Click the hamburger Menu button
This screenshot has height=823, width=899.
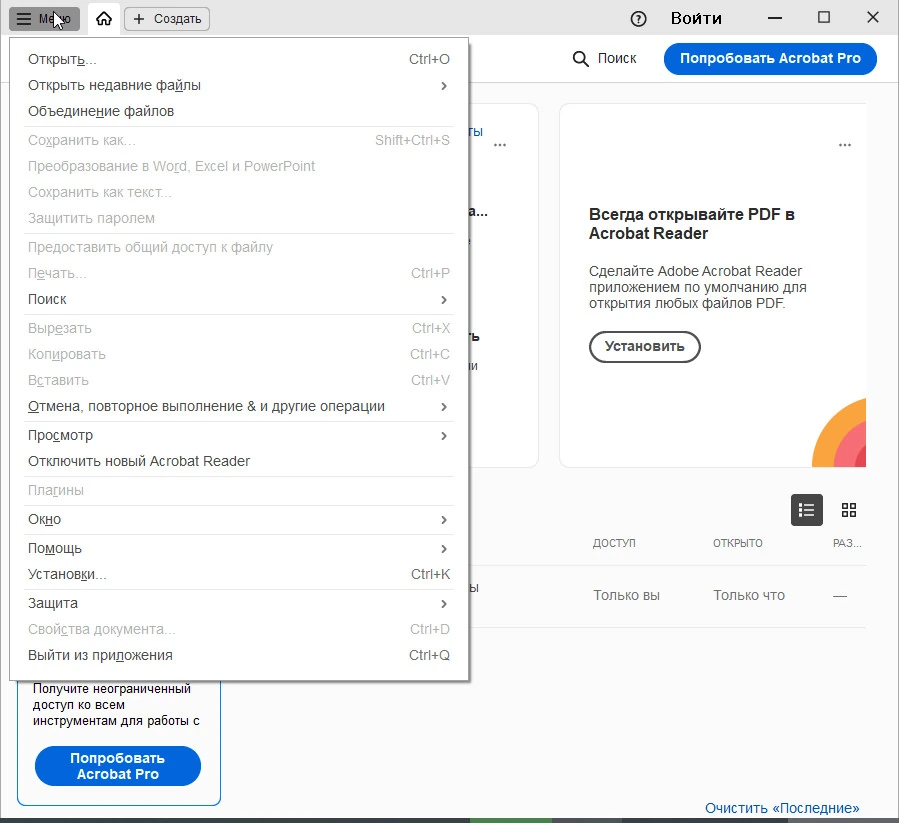(44, 18)
